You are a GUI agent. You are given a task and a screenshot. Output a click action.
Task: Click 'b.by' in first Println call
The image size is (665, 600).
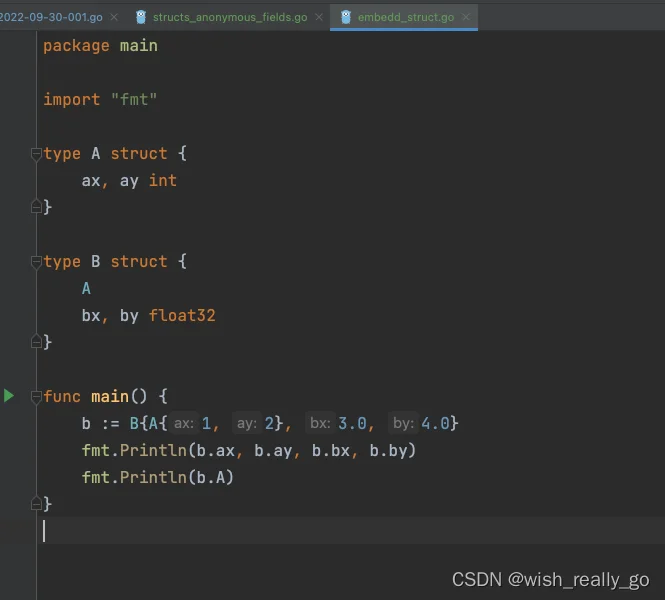pos(388,450)
